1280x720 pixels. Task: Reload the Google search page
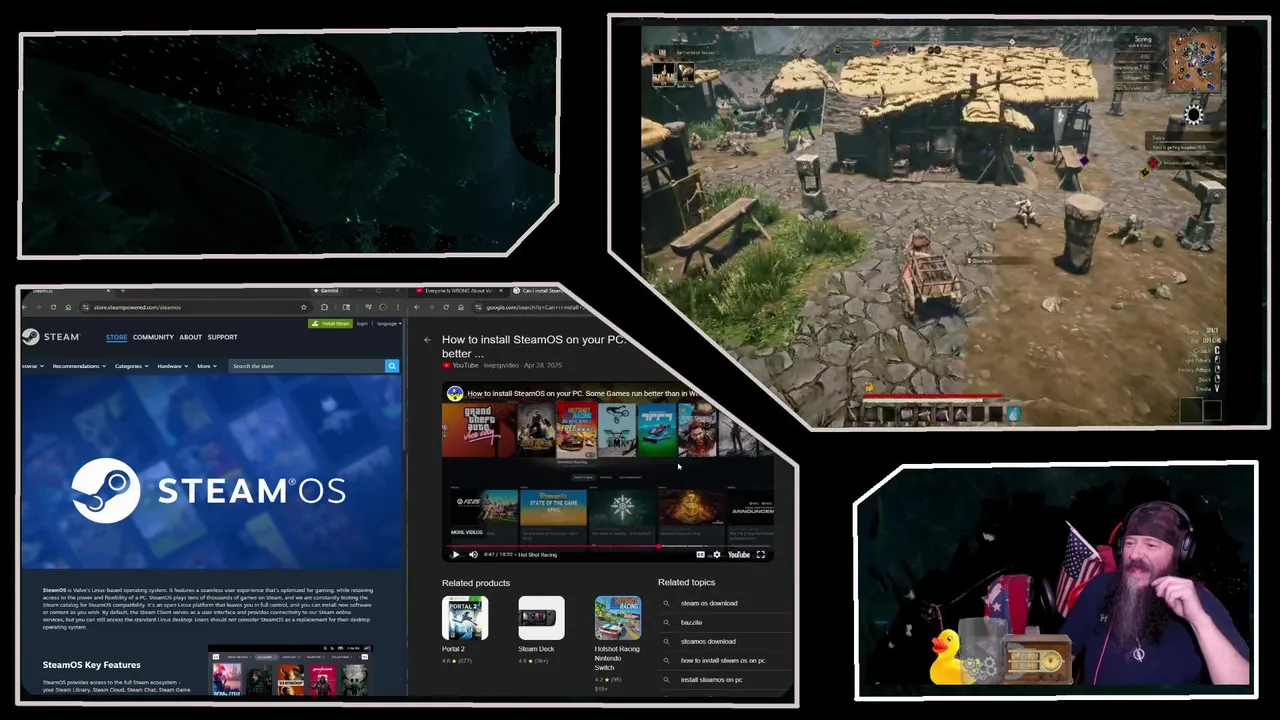(x=446, y=307)
